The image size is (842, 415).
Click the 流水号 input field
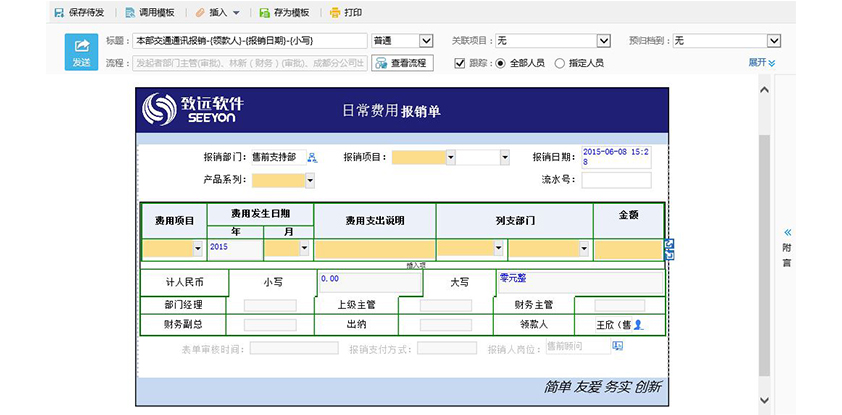[x=616, y=180]
